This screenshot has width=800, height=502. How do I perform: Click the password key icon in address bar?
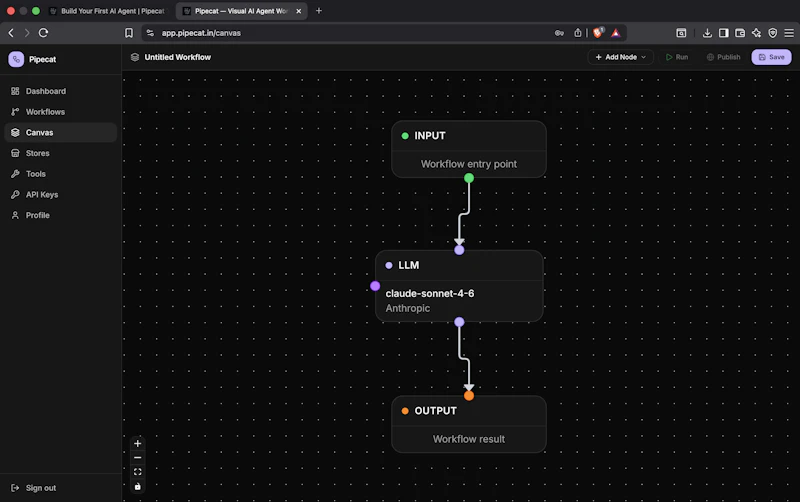(x=559, y=33)
